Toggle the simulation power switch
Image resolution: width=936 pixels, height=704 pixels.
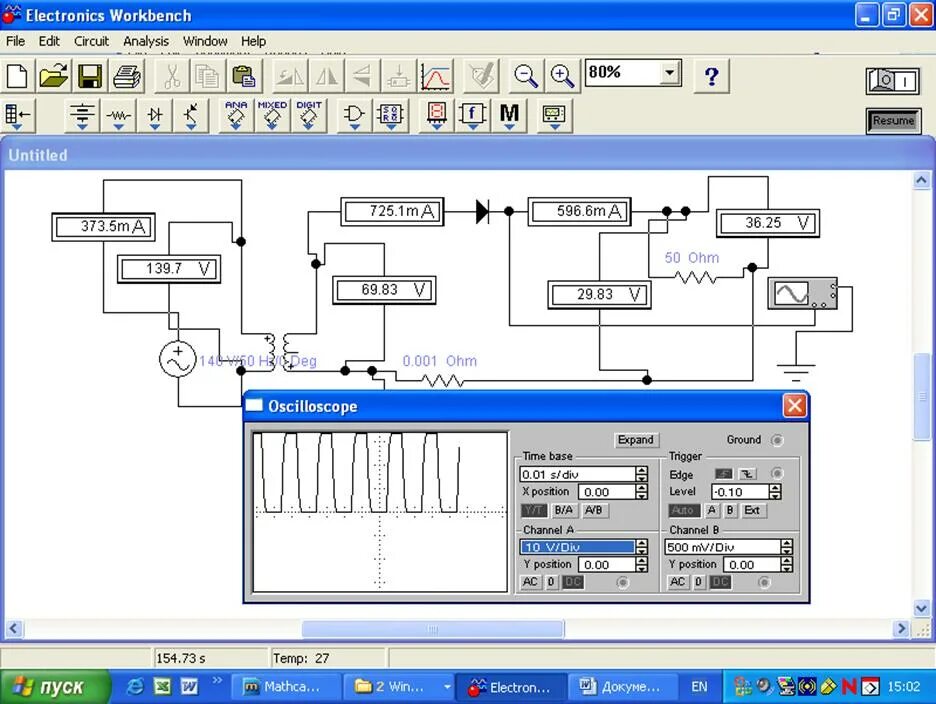(893, 81)
